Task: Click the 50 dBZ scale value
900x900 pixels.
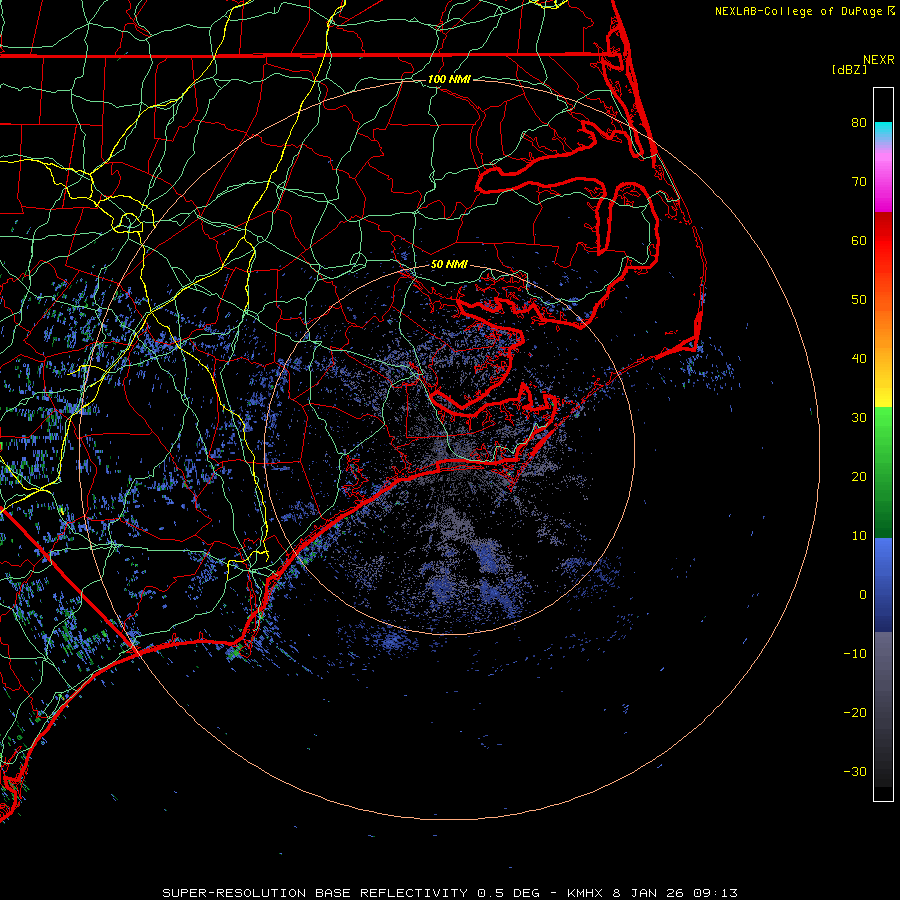Action: [x=859, y=300]
